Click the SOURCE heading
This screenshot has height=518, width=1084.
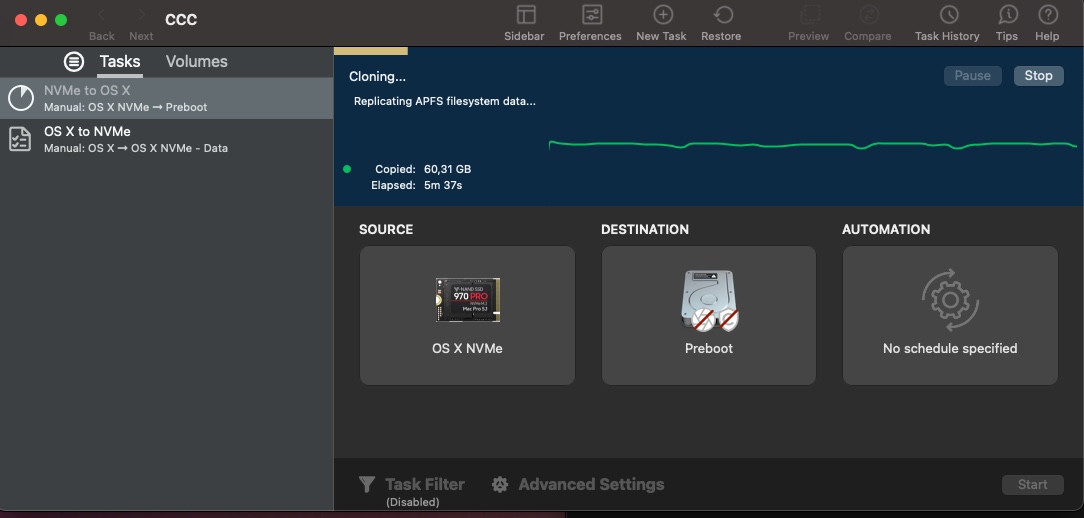tap(386, 230)
